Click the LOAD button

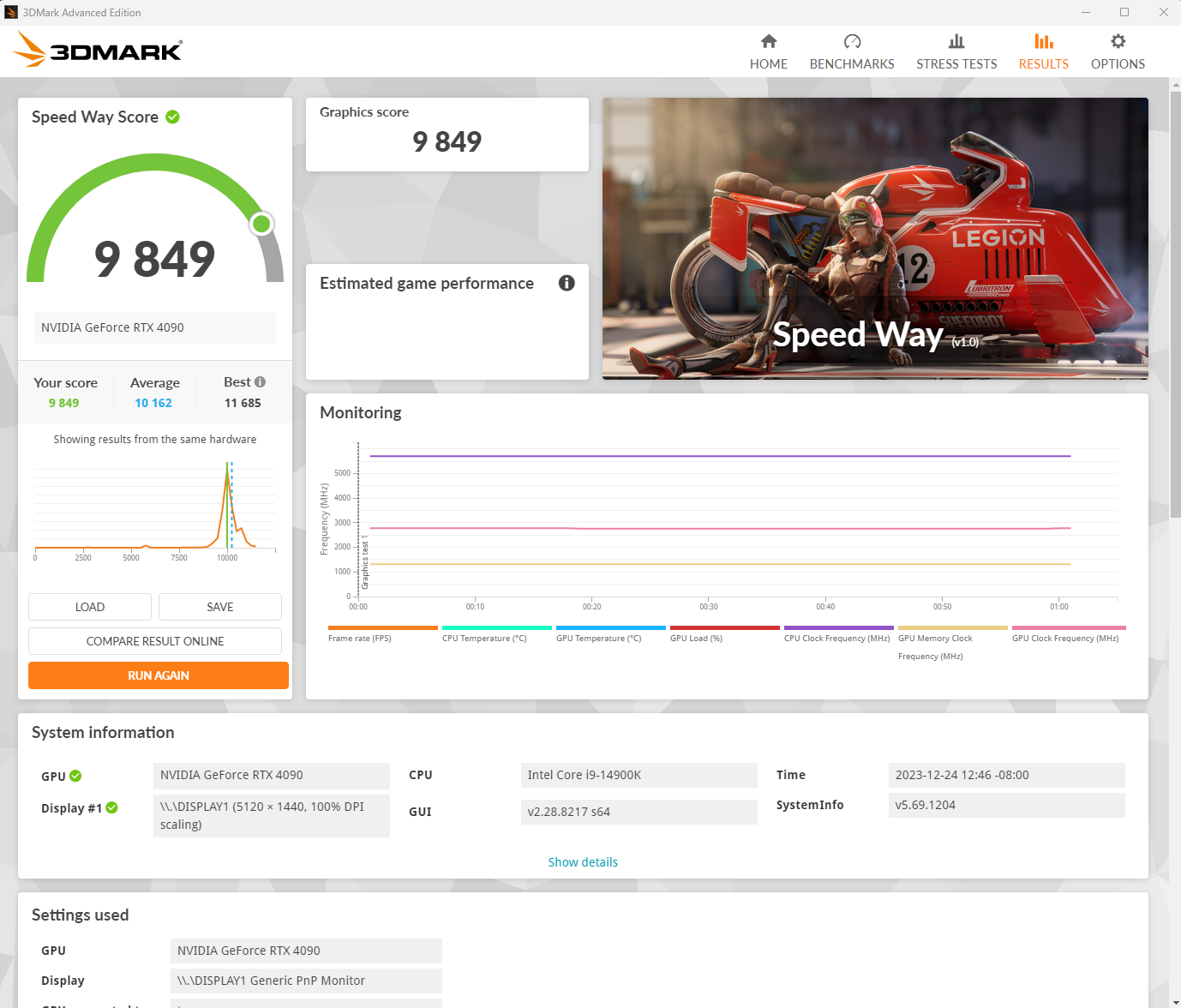(x=90, y=607)
